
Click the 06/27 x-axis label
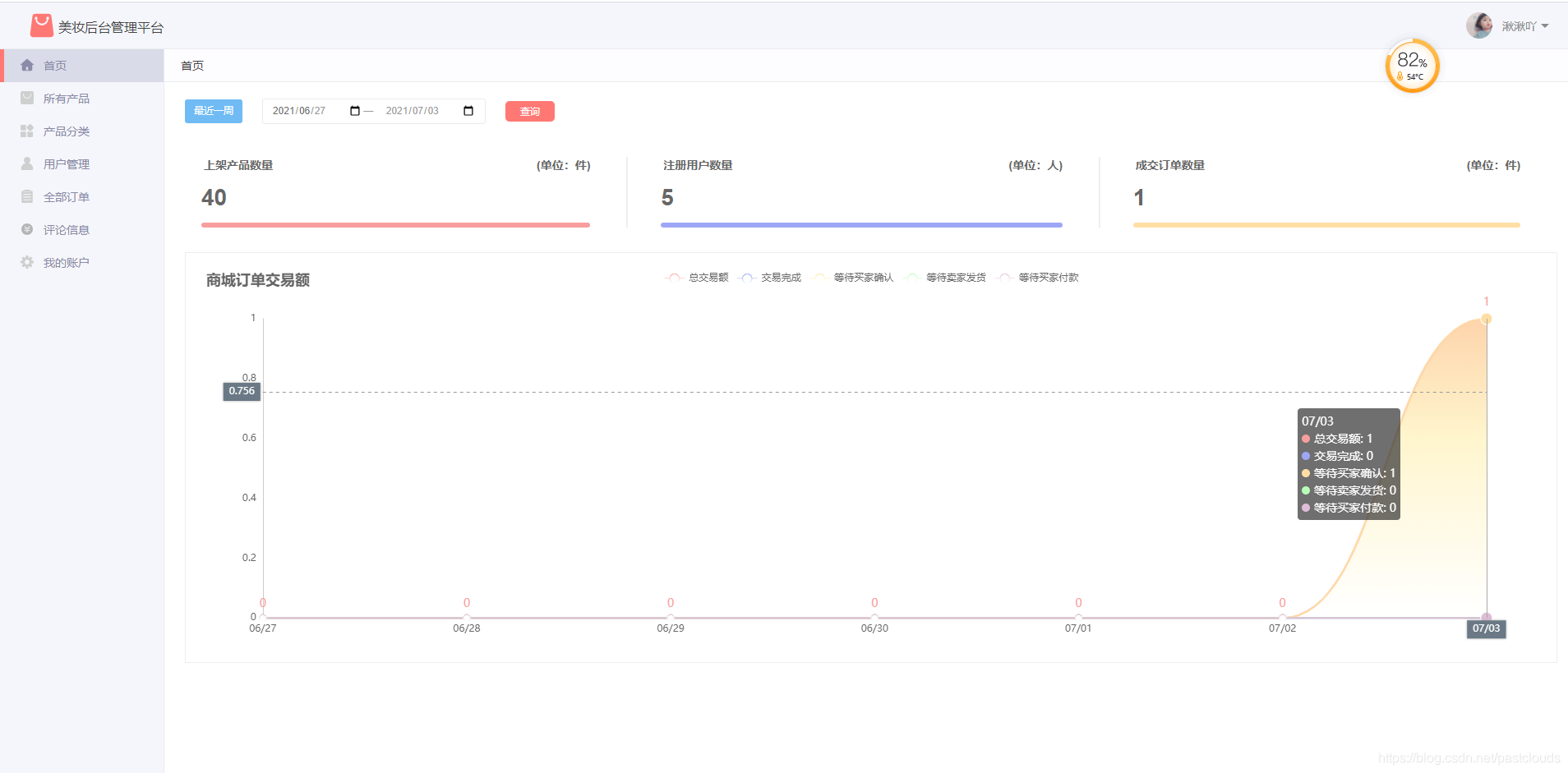pos(263,628)
